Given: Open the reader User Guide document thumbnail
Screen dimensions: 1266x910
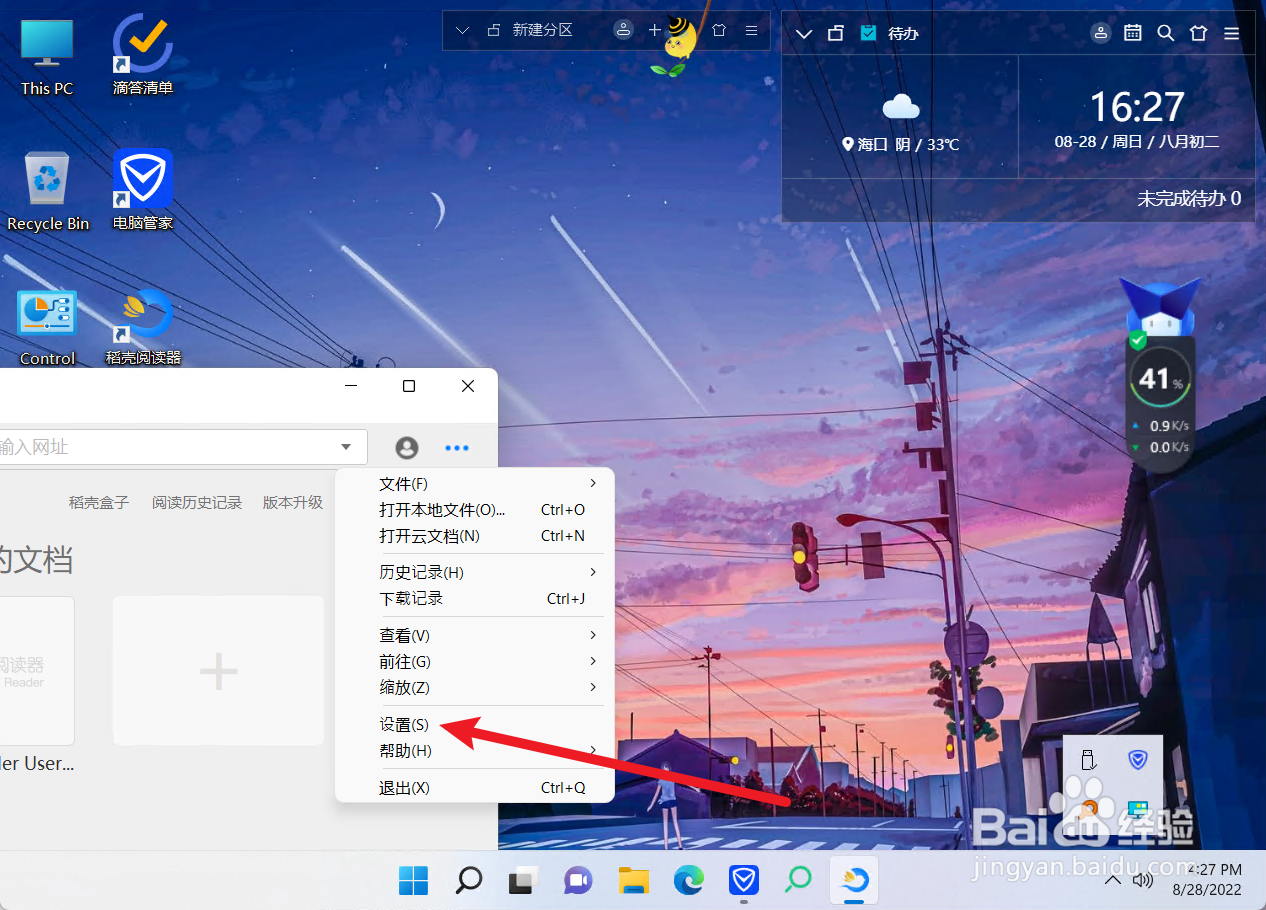Looking at the screenshot, I should (37, 671).
